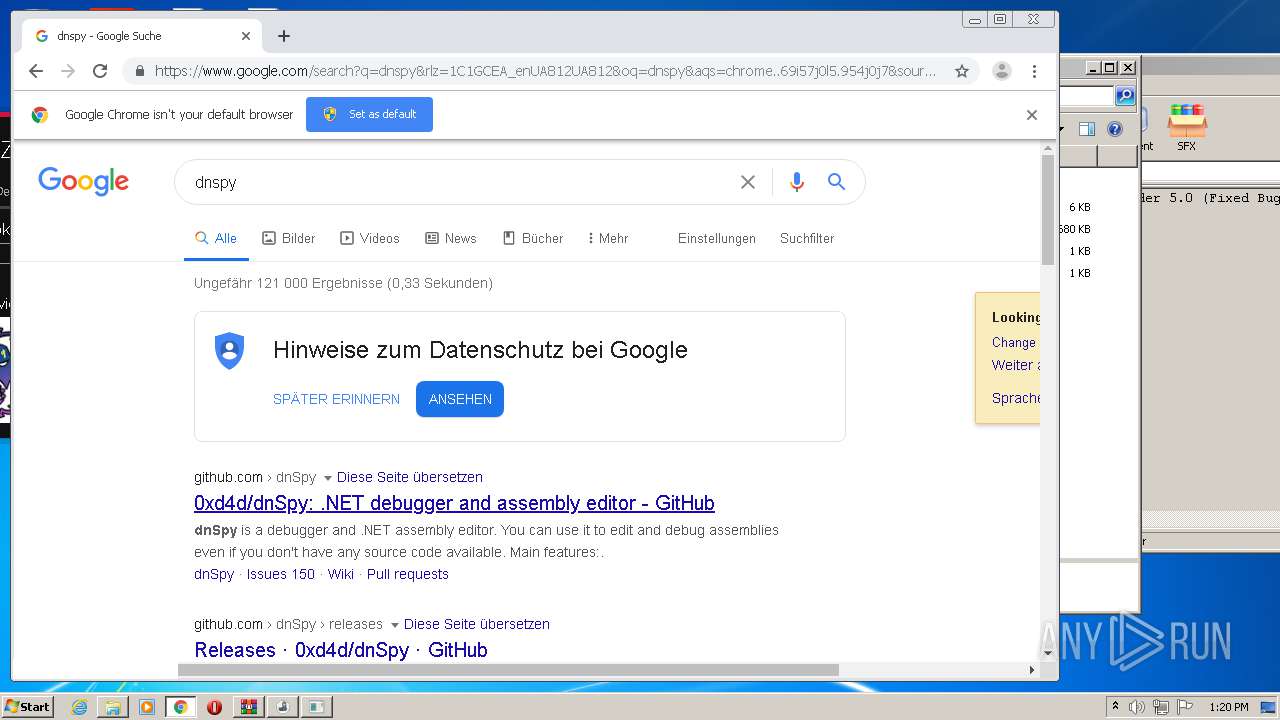Submit search with the magnifier icon
1280x720 pixels.
click(x=837, y=182)
